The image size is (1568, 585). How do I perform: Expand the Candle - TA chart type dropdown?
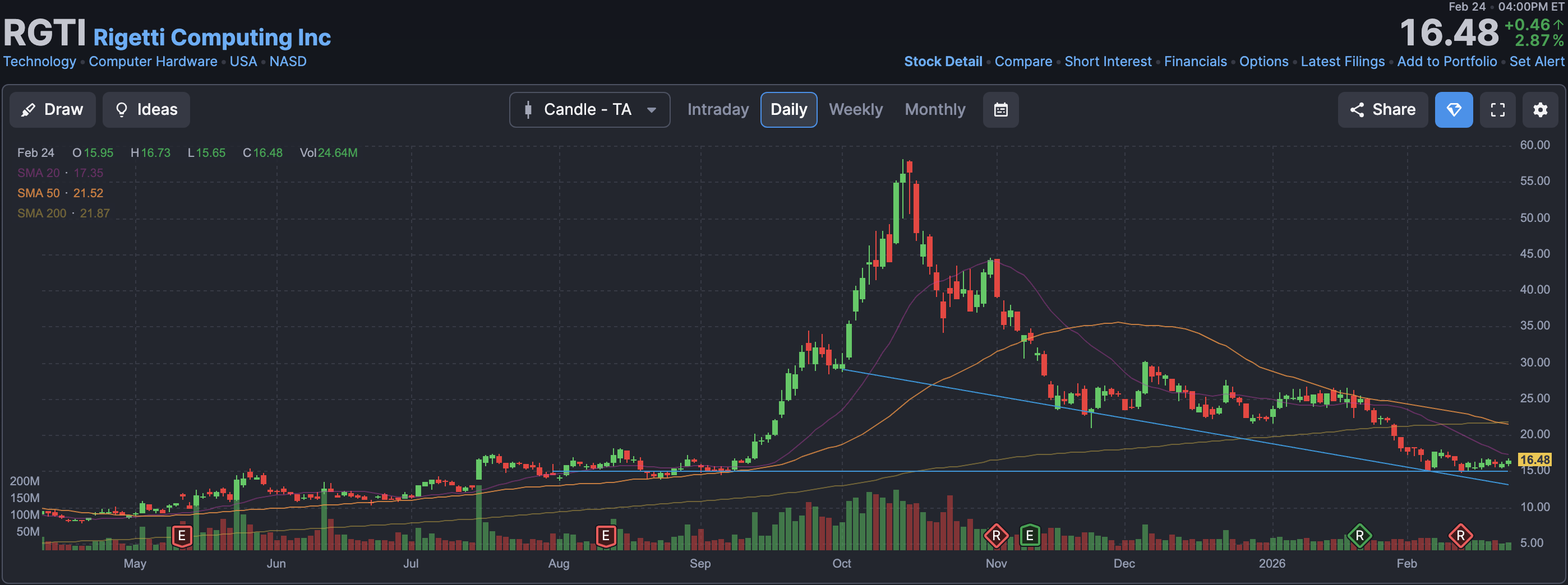tap(589, 109)
